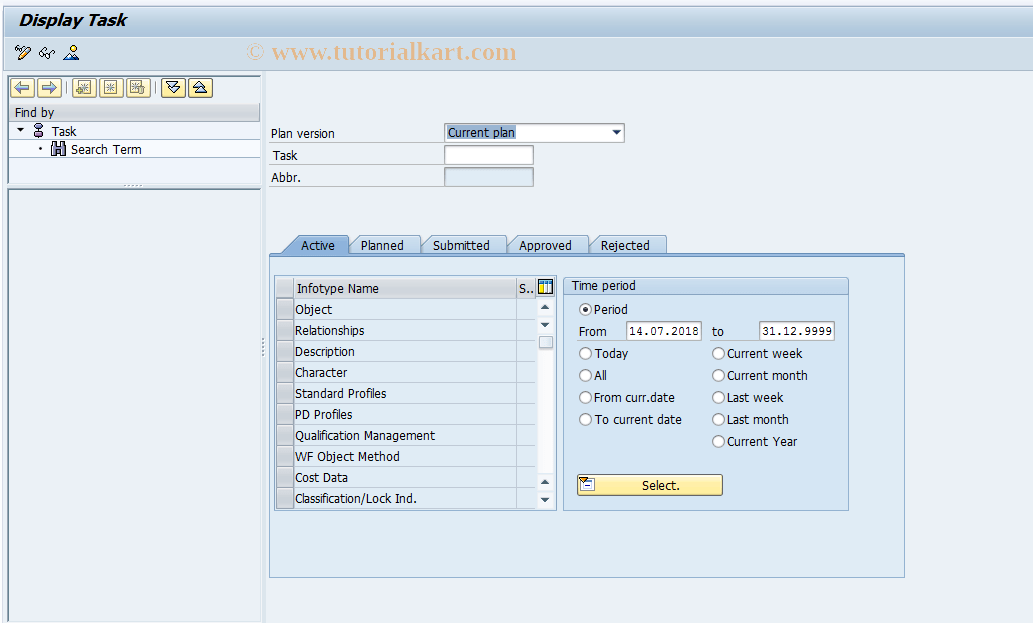Select the All time period option
The width and height of the screenshot is (1033, 623).
(x=584, y=375)
